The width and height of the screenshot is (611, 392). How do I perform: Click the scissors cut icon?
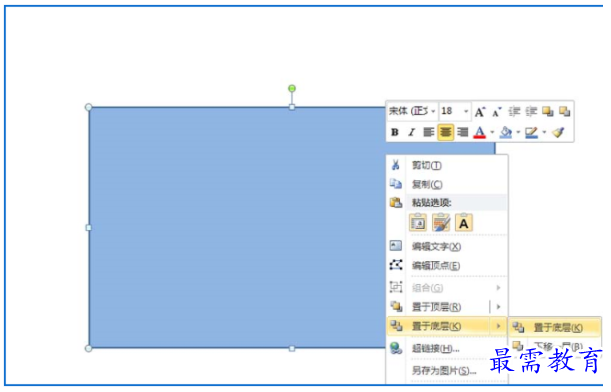pyautogui.click(x=396, y=165)
